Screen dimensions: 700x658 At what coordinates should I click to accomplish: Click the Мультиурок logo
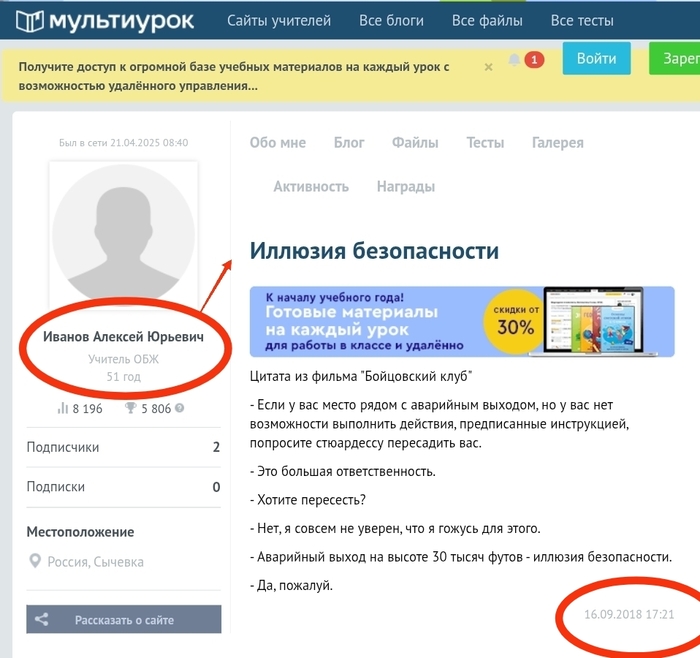105,21
